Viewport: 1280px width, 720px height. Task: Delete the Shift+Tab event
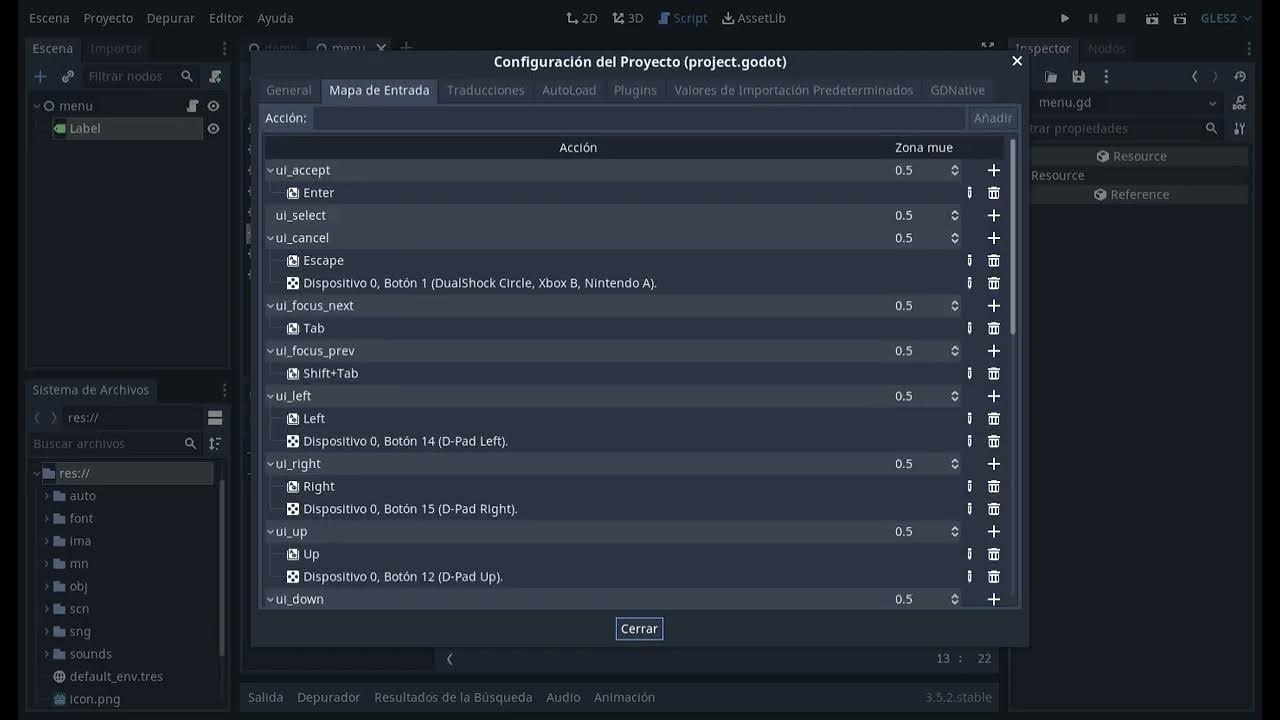click(993, 373)
